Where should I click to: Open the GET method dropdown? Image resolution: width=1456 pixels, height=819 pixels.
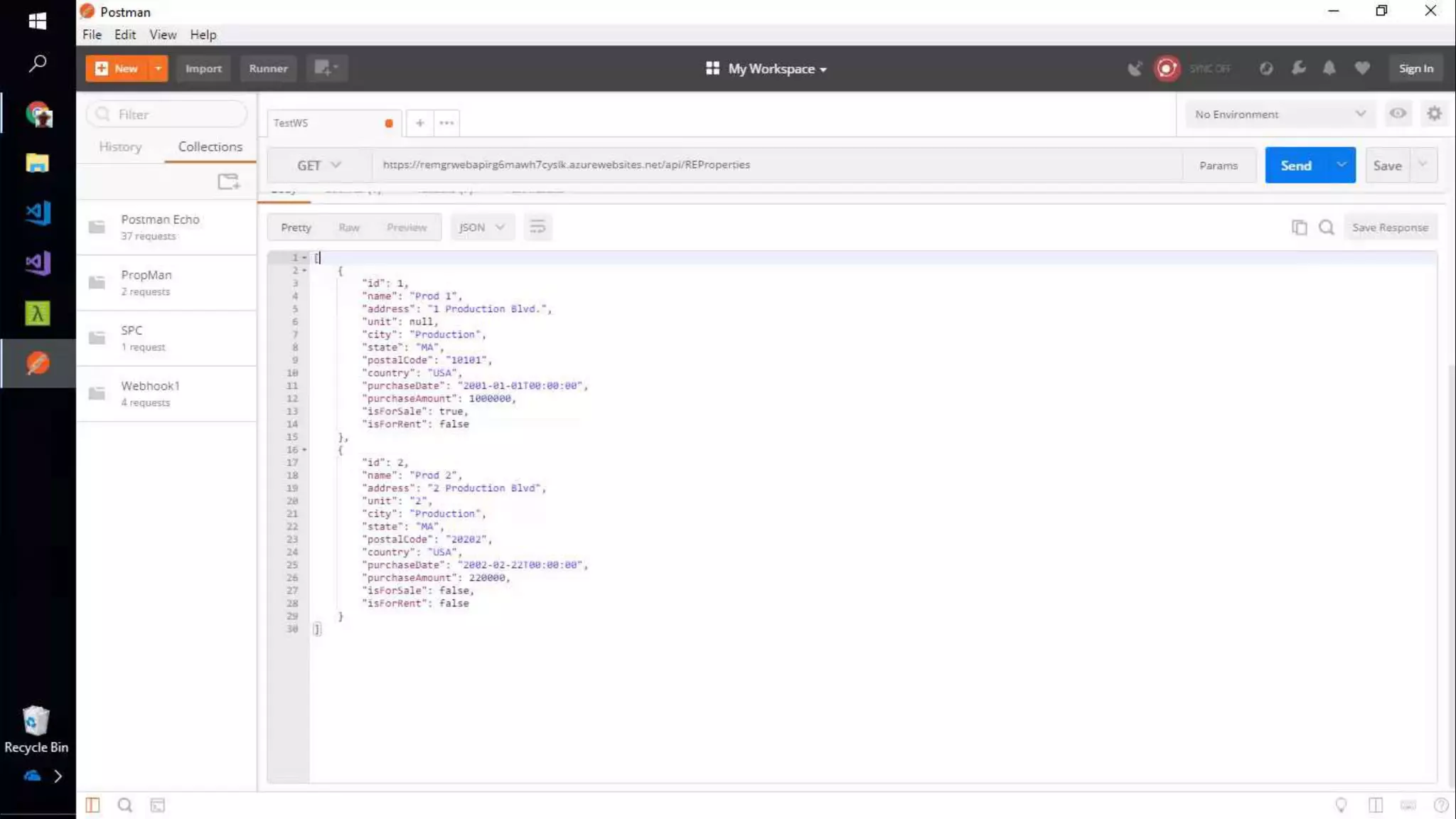pyautogui.click(x=318, y=165)
